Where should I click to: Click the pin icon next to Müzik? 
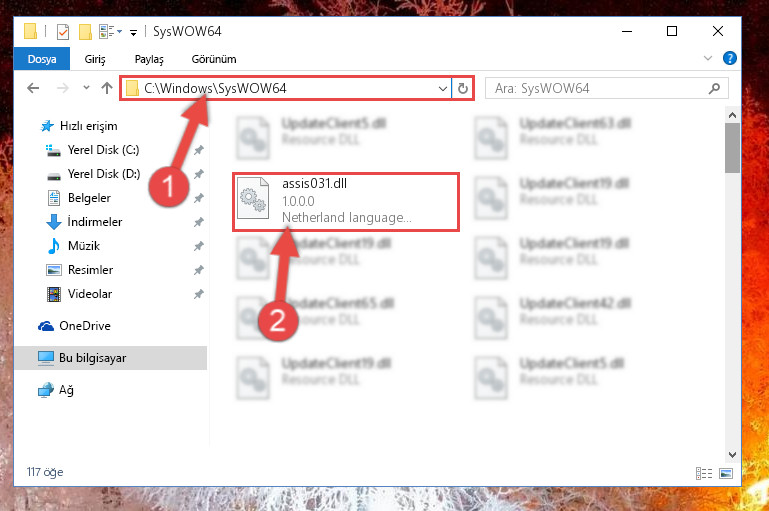pos(199,246)
